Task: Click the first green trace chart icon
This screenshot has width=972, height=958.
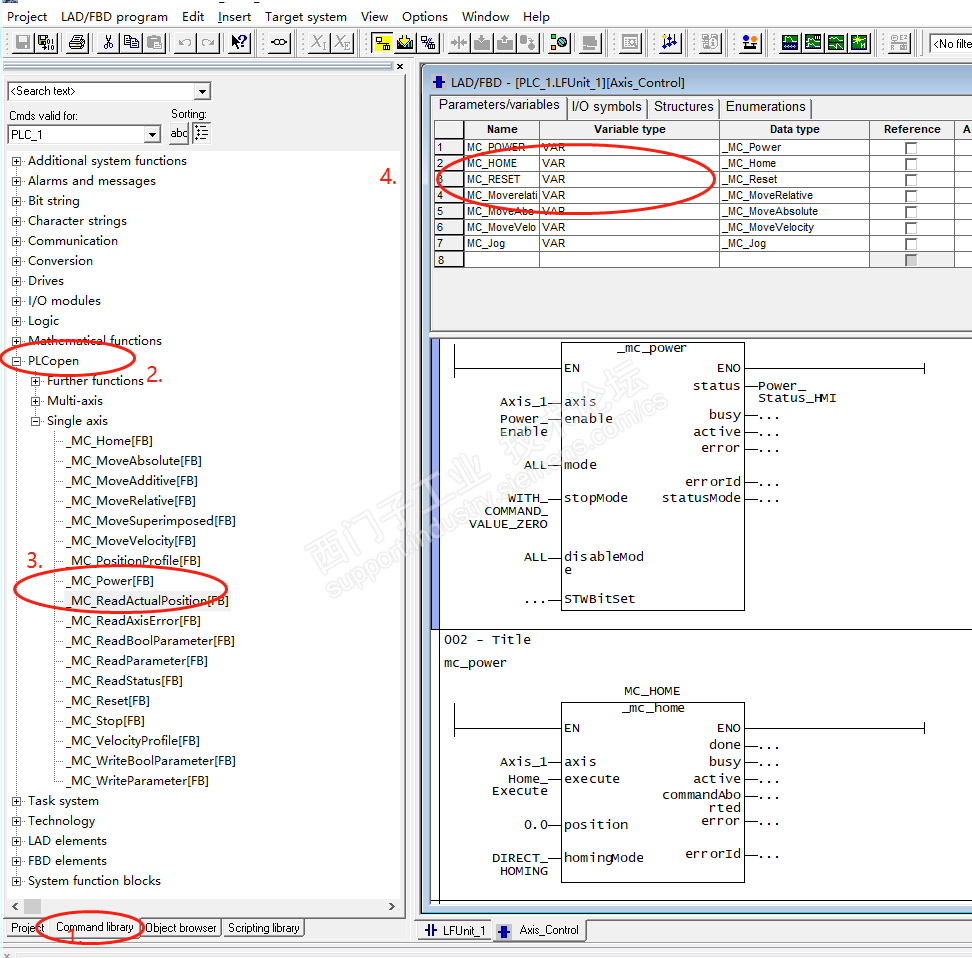Action: click(790, 43)
